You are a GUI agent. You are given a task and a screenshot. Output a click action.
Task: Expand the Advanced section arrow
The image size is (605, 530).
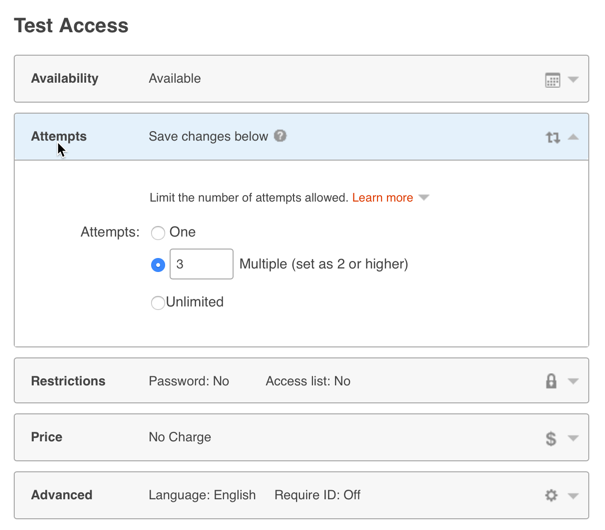tap(573, 495)
